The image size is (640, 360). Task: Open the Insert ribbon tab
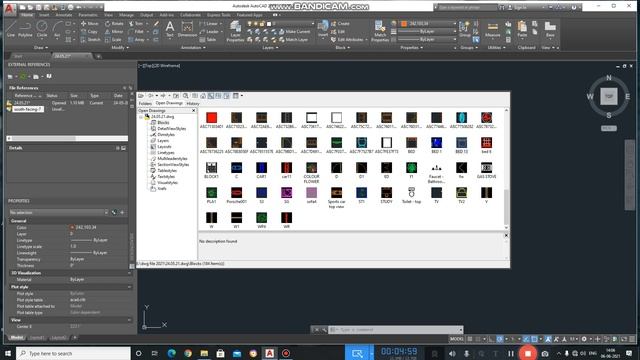[x=44, y=15]
